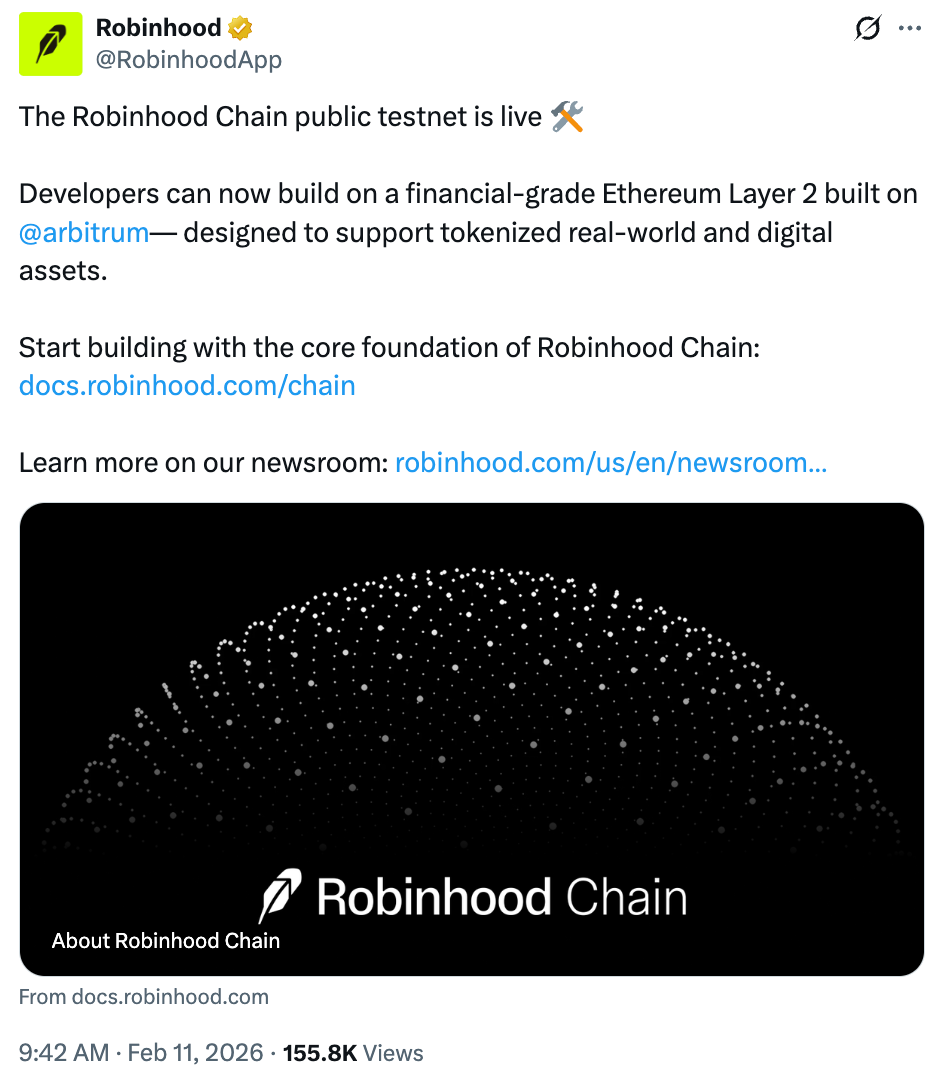Open the @arbitrum mention
The height and width of the screenshot is (1076, 942).
point(84,233)
